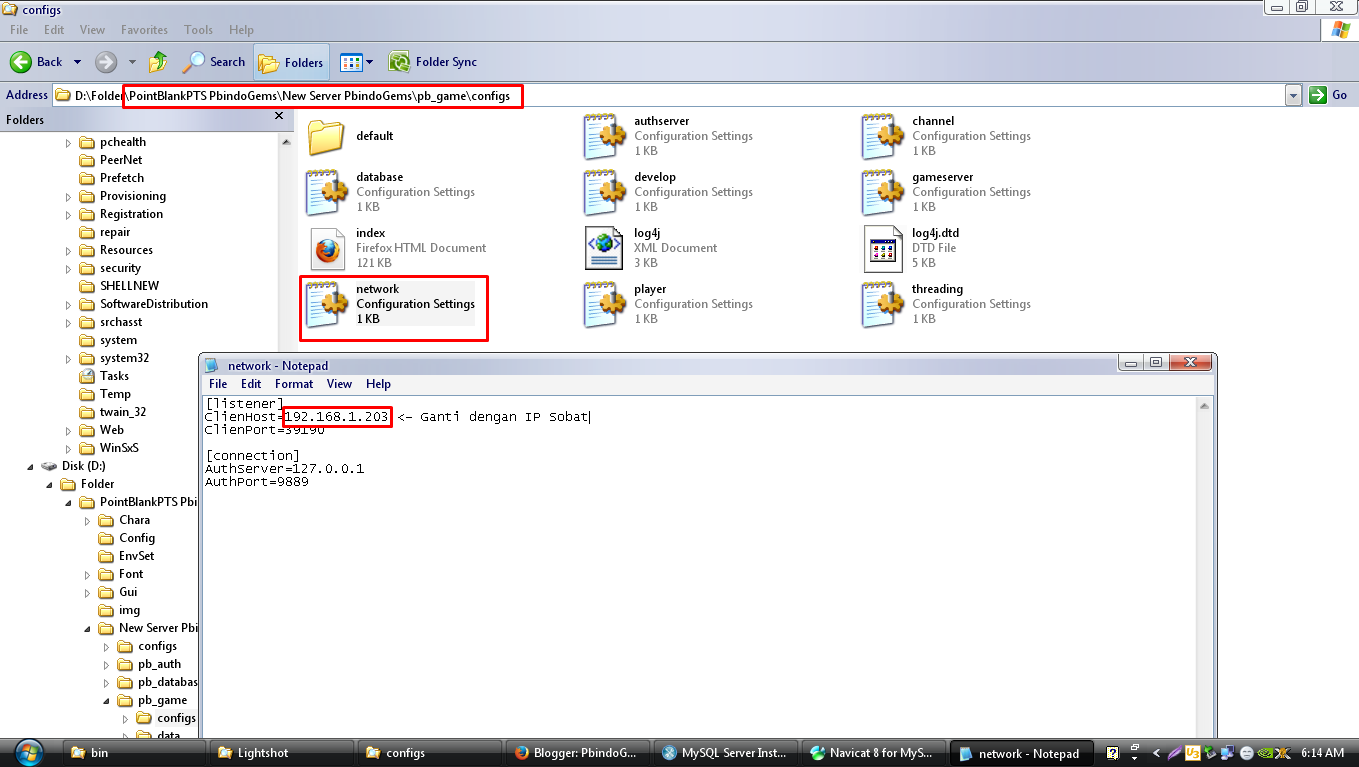Select the threading config file
Screen dimensions: 1359x767
pos(882,305)
